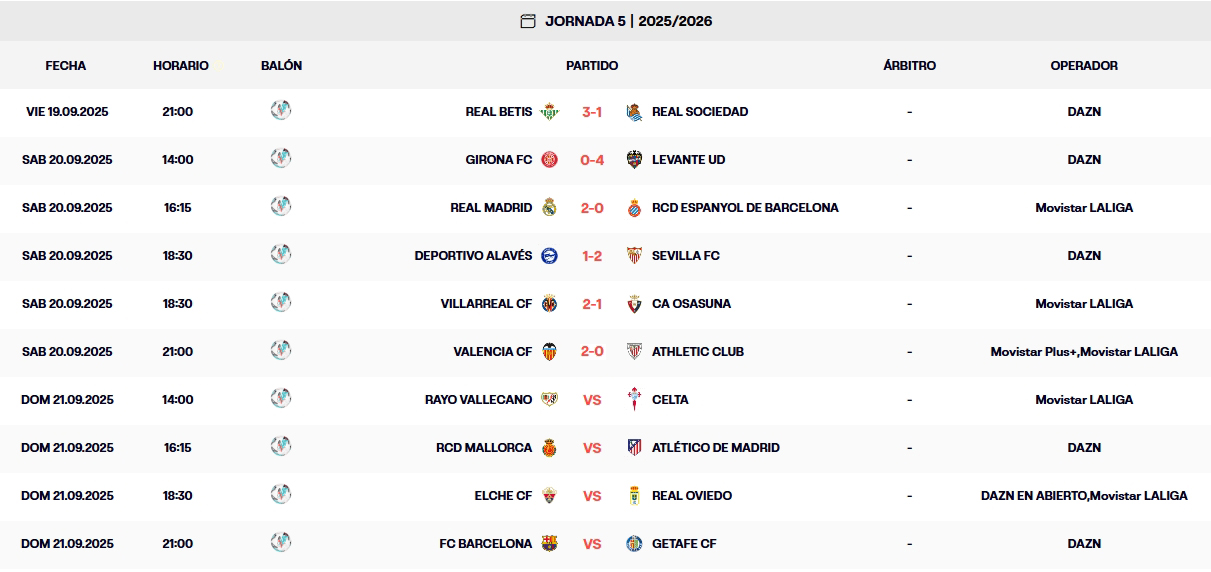The image size is (1211, 572).
Task: Open the Girona FC 0-4 score
Action: (x=592, y=160)
